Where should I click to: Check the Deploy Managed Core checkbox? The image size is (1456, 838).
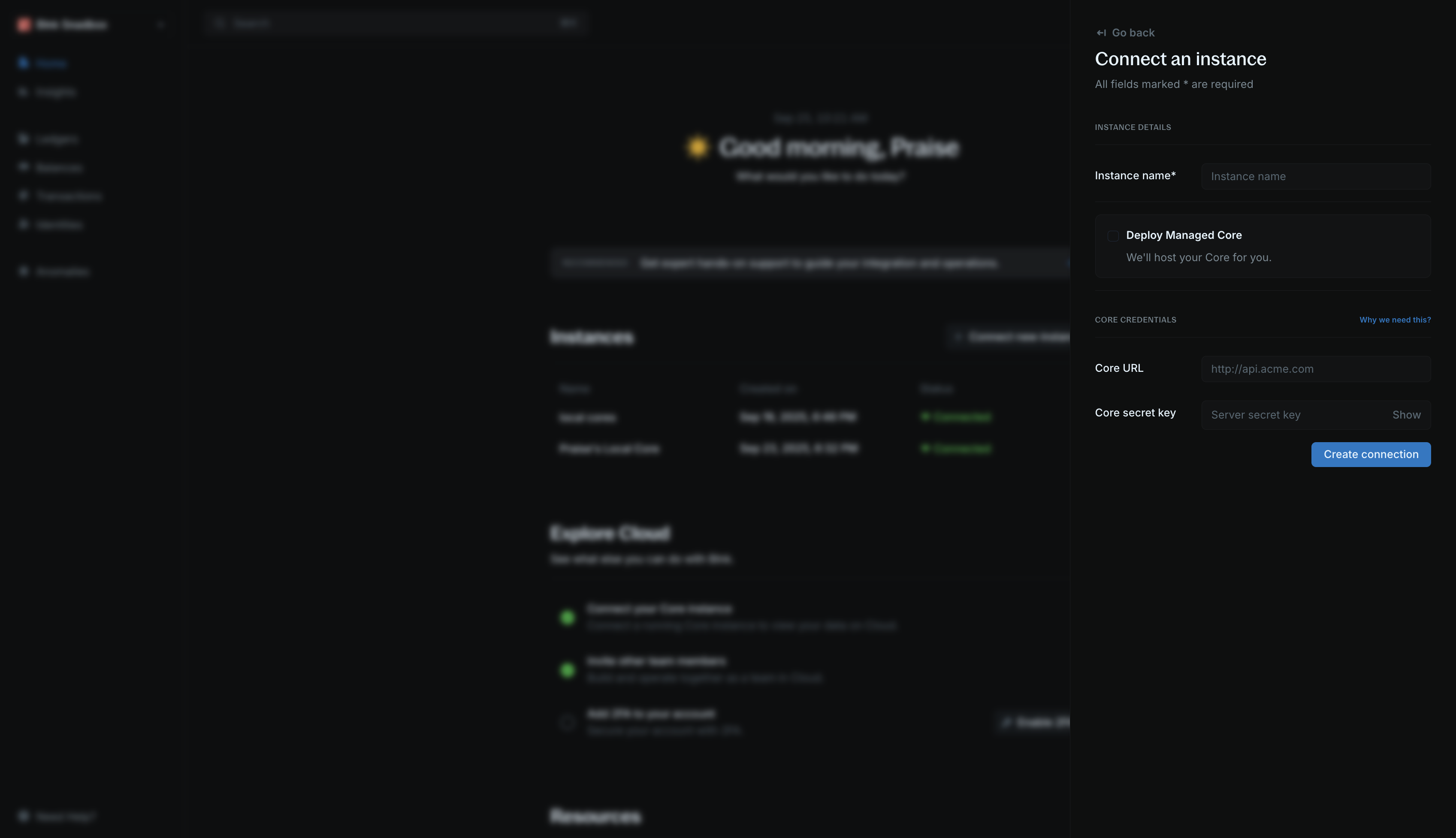click(x=1113, y=236)
